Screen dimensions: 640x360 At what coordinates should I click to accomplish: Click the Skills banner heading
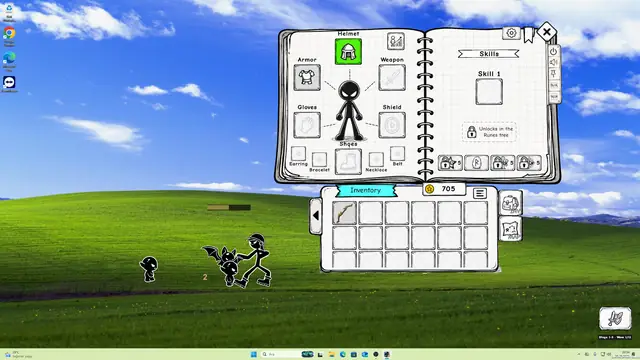click(x=489, y=54)
